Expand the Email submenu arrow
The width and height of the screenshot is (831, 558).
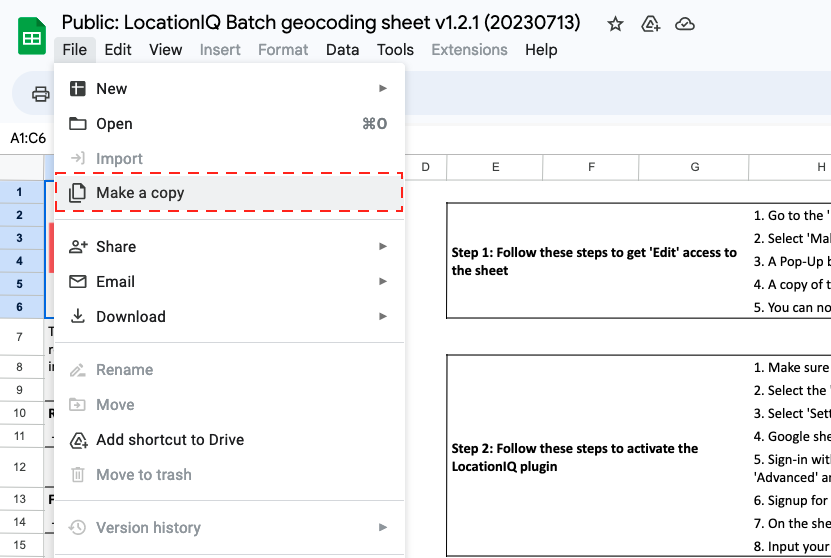[x=383, y=281]
